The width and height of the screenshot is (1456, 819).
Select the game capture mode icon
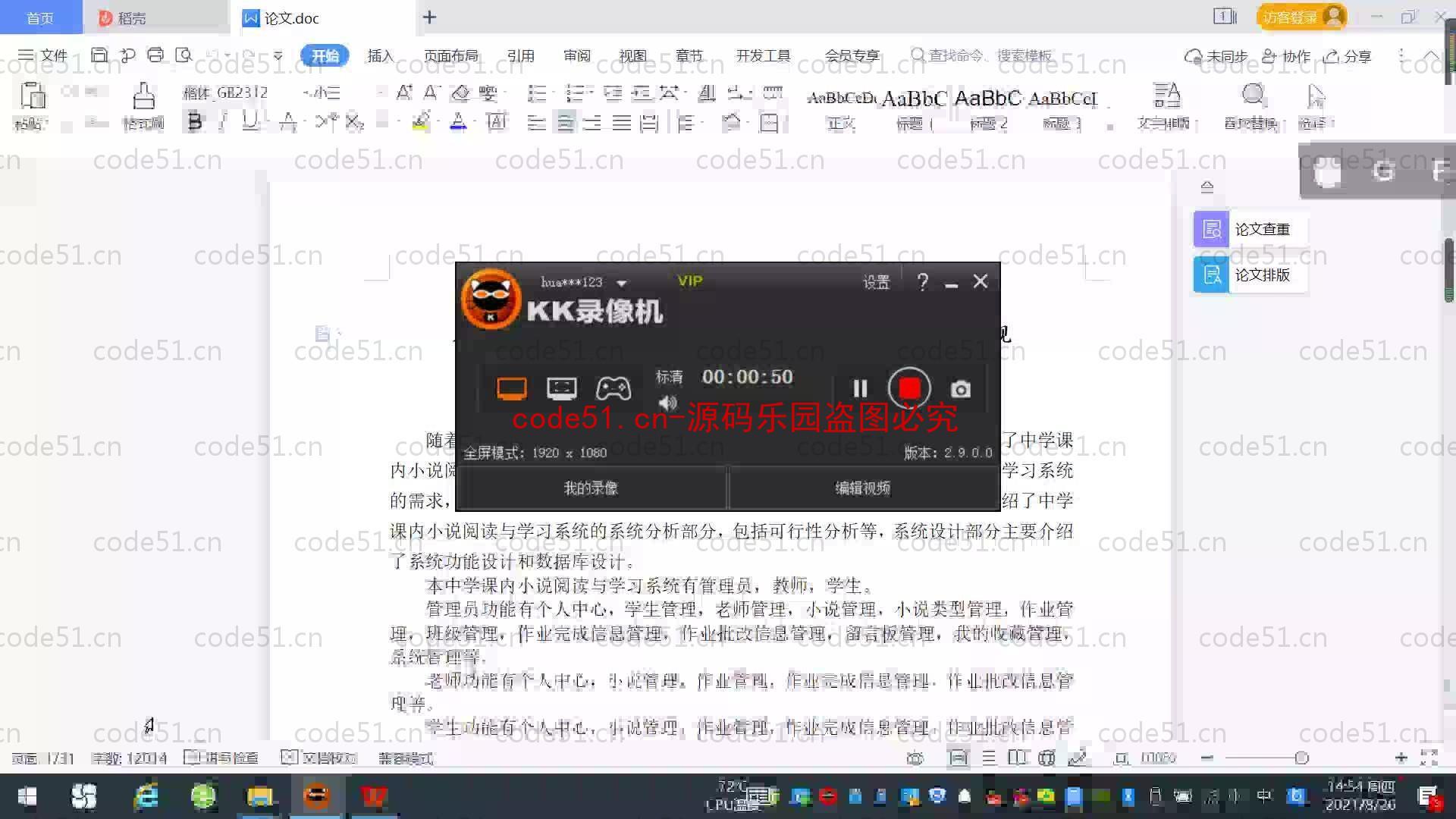[614, 389]
